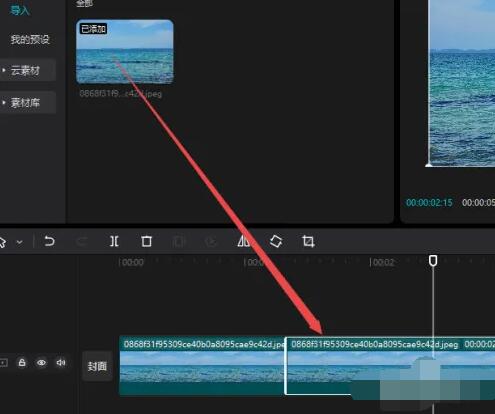The height and width of the screenshot is (414, 495).
Task: Click the delete trash icon
Action: tap(146, 241)
